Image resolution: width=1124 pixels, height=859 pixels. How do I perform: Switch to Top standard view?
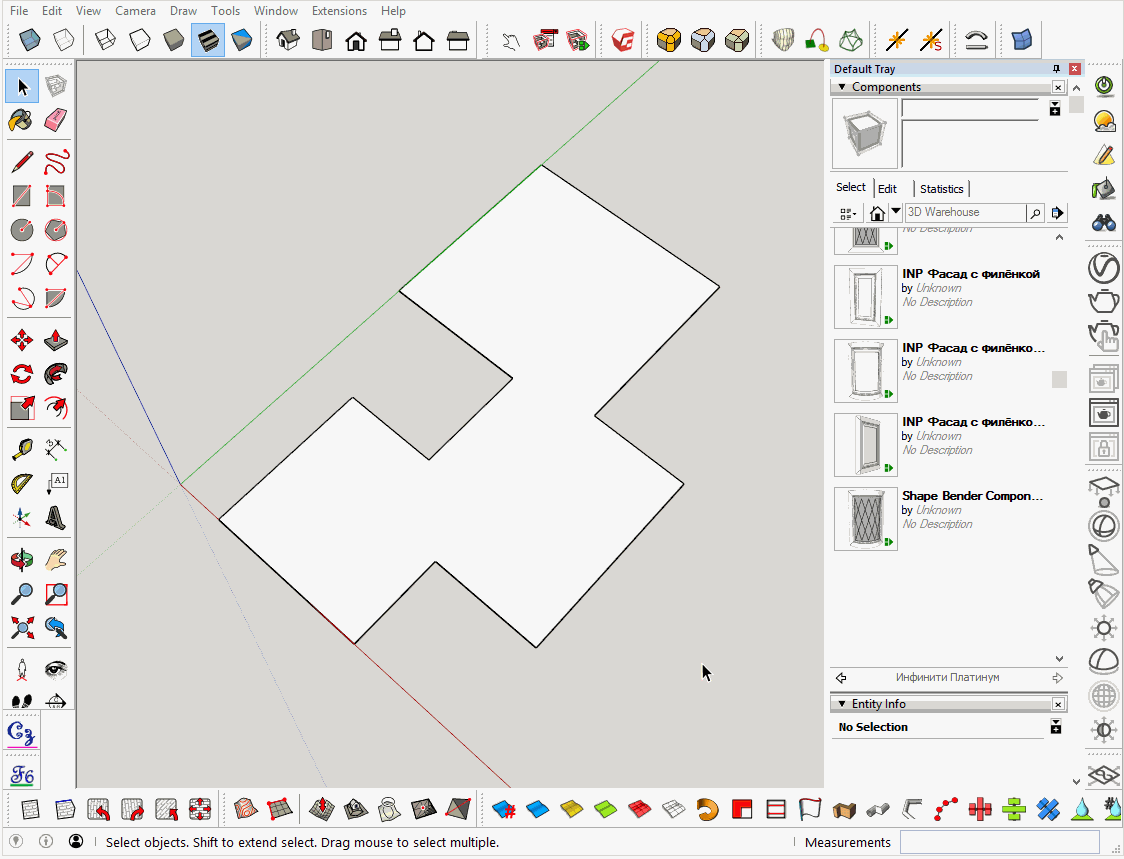coord(322,40)
